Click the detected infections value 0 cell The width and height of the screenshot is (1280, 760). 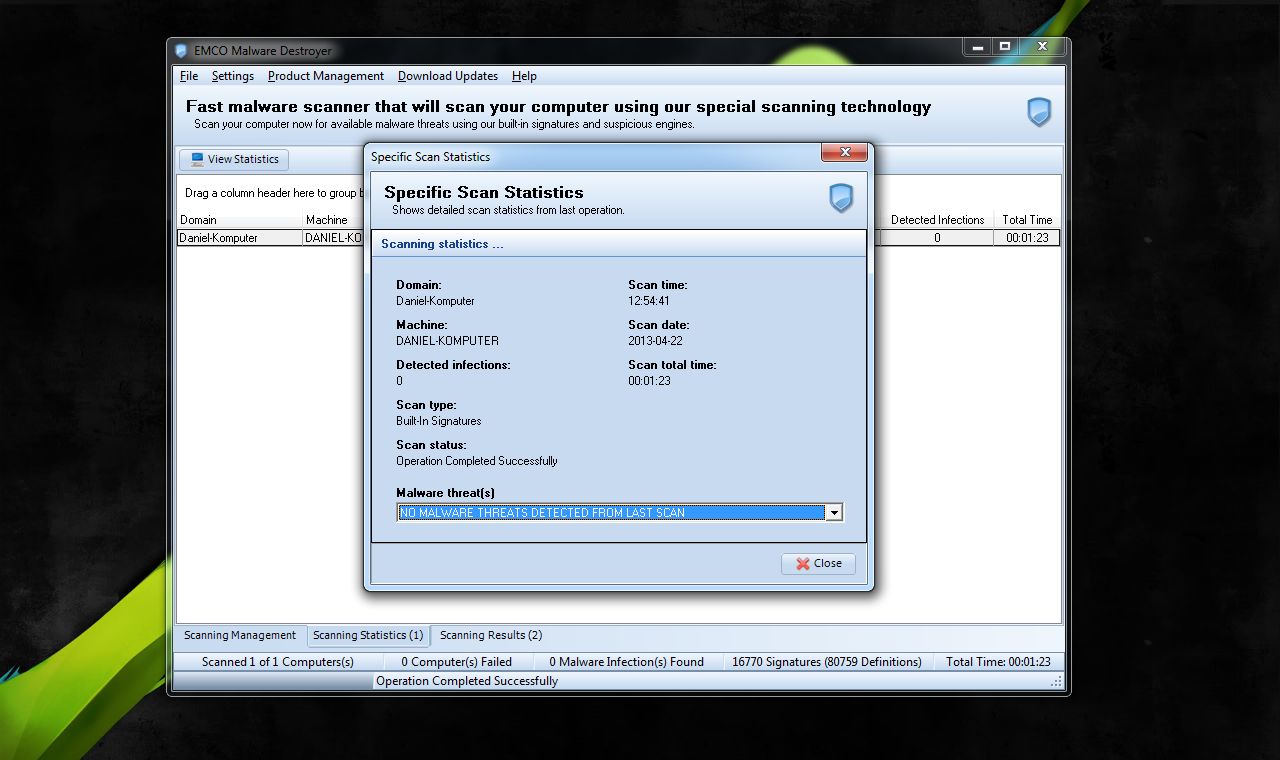click(x=937, y=238)
